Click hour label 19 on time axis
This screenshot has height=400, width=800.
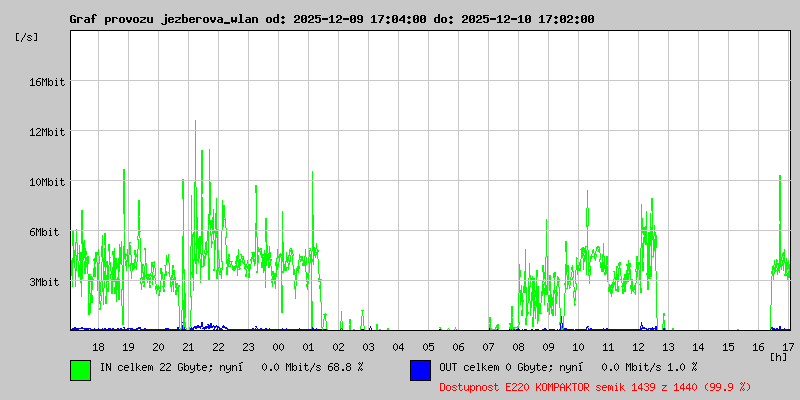[129, 347]
